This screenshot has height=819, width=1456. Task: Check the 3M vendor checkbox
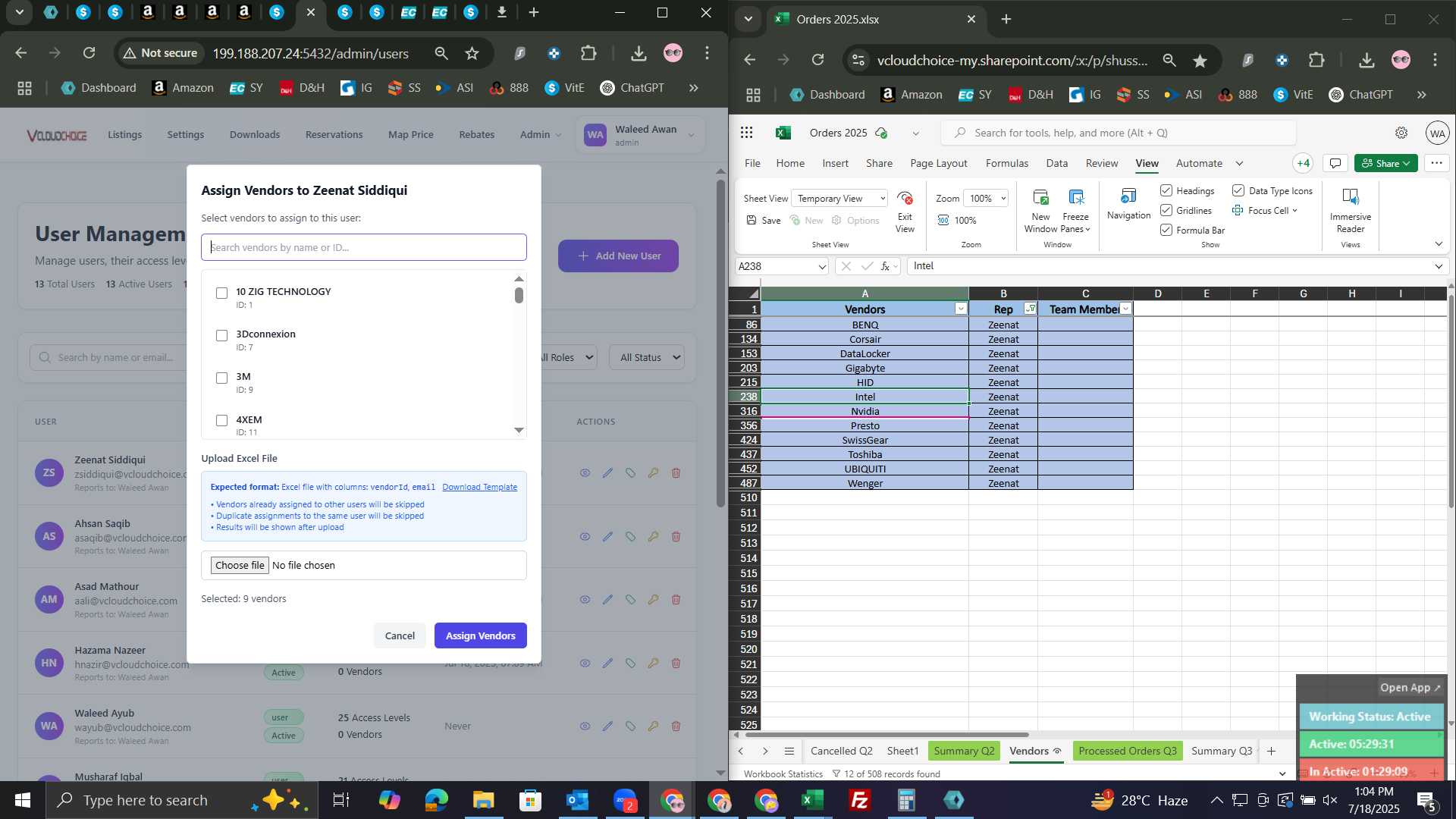click(221, 378)
